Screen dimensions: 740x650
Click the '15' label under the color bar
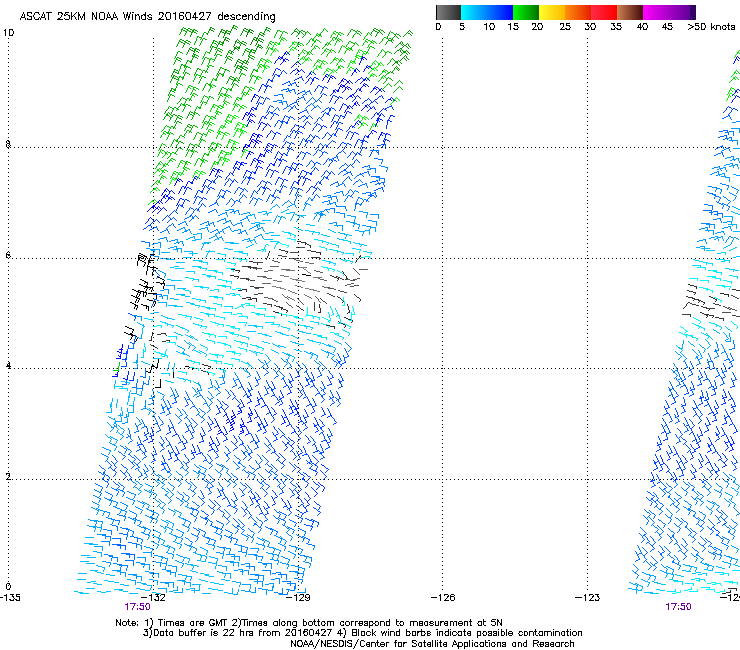(x=513, y=27)
